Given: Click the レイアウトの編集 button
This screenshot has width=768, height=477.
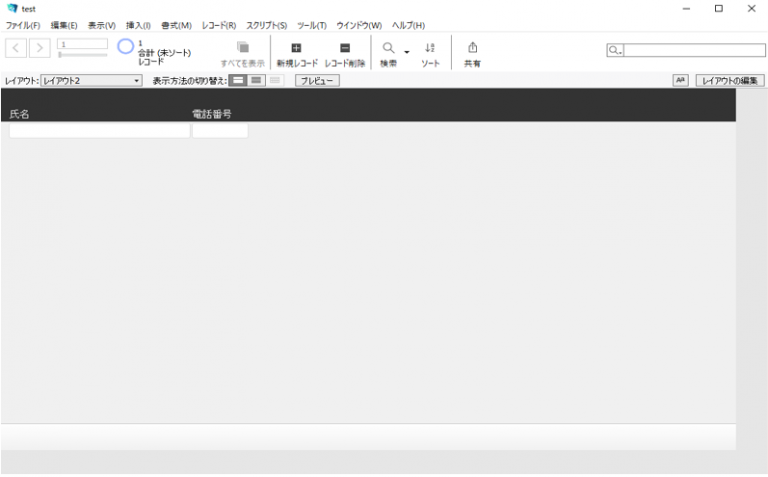Looking at the screenshot, I should pos(730,80).
